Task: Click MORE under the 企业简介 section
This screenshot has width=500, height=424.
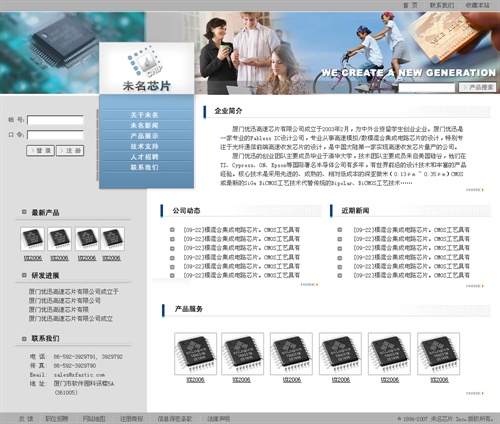Action: click(x=474, y=190)
